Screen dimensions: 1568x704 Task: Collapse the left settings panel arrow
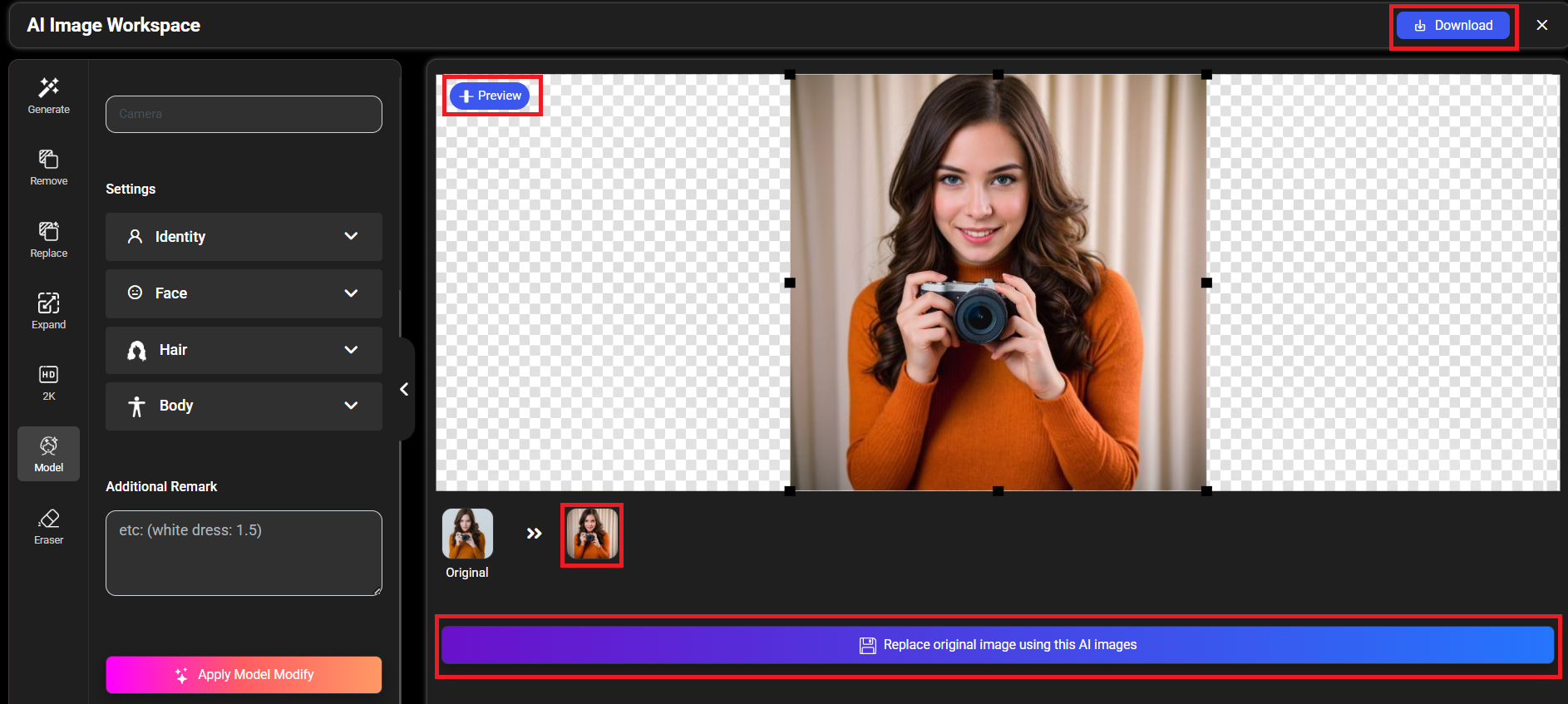[x=404, y=389]
